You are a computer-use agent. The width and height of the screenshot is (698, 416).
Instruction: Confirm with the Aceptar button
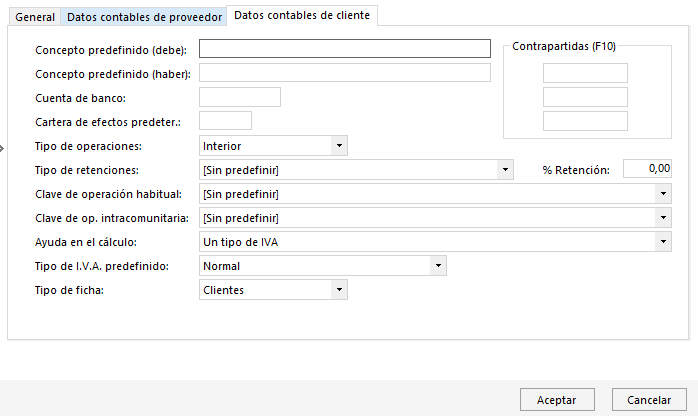pos(557,400)
